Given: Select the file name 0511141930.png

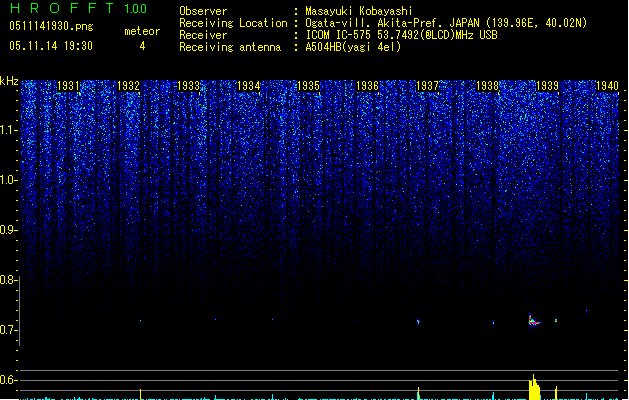Looking at the screenshot, I should click(51, 26).
